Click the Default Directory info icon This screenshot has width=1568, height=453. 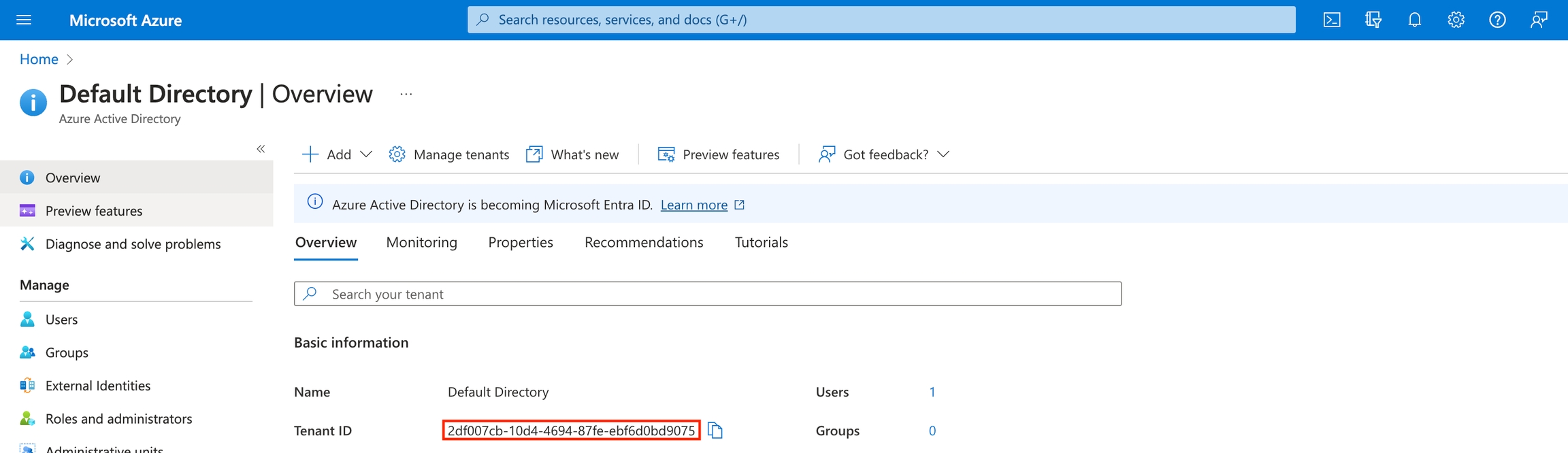[x=33, y=103]
